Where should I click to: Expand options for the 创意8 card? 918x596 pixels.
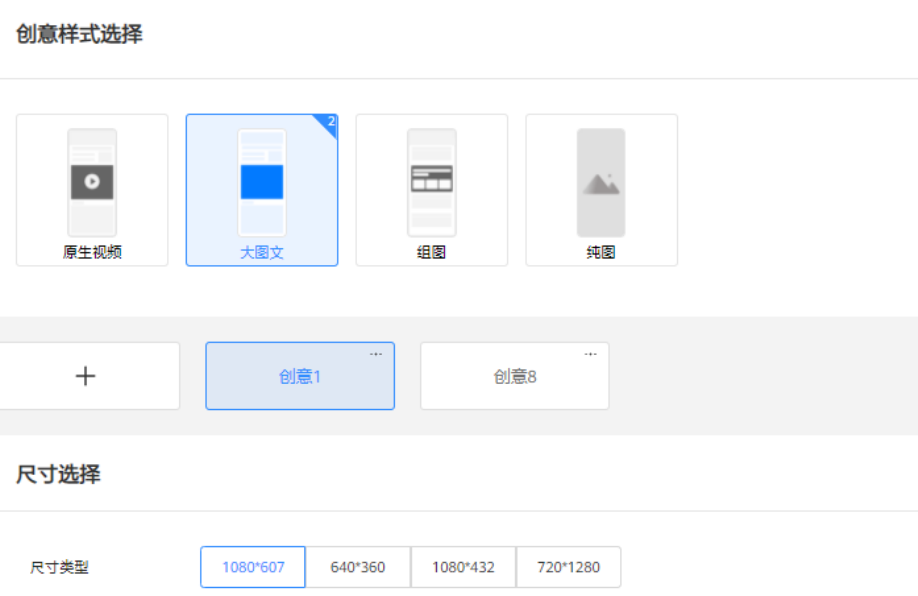point(590,353)
